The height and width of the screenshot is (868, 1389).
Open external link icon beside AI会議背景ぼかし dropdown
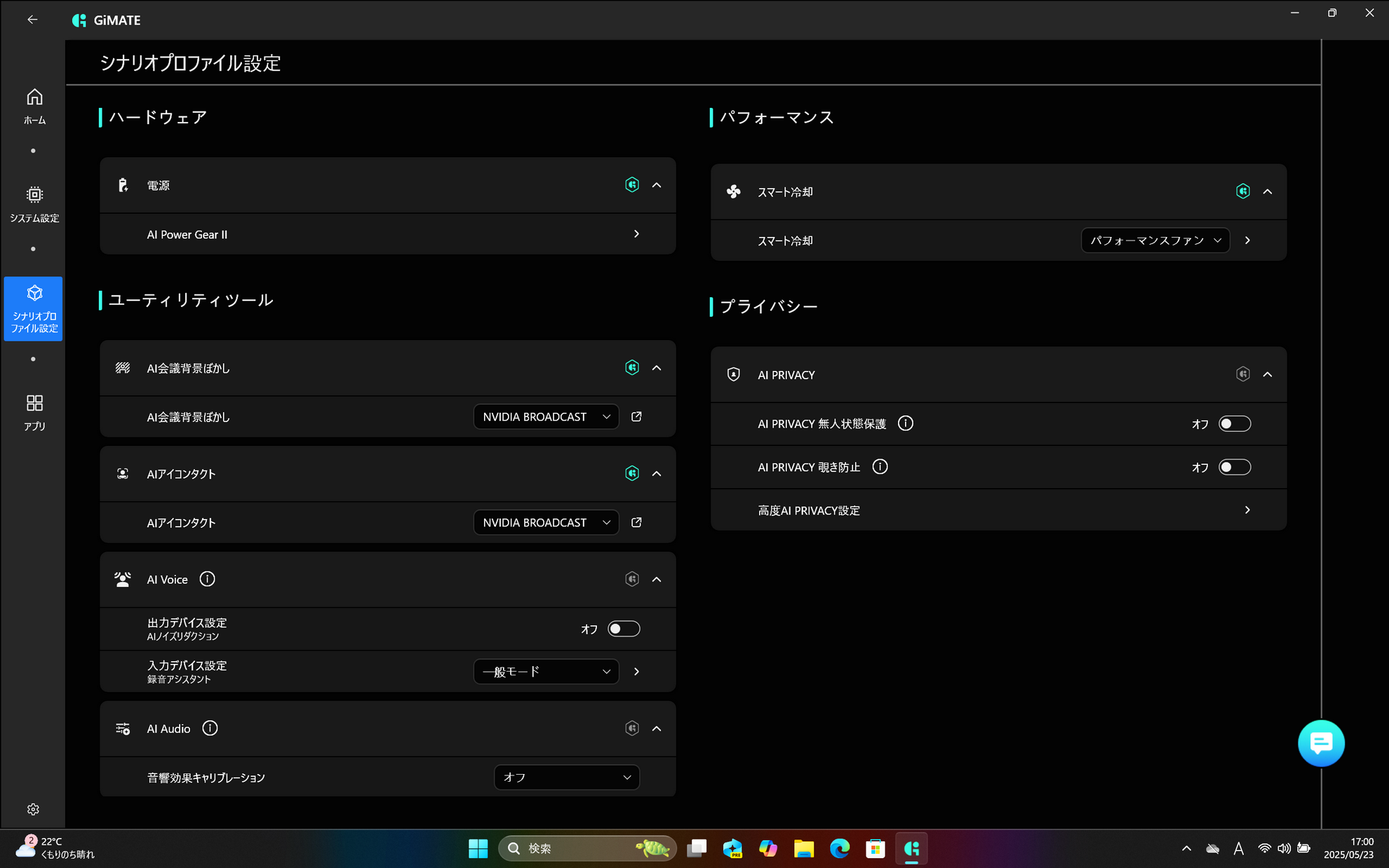636,416
